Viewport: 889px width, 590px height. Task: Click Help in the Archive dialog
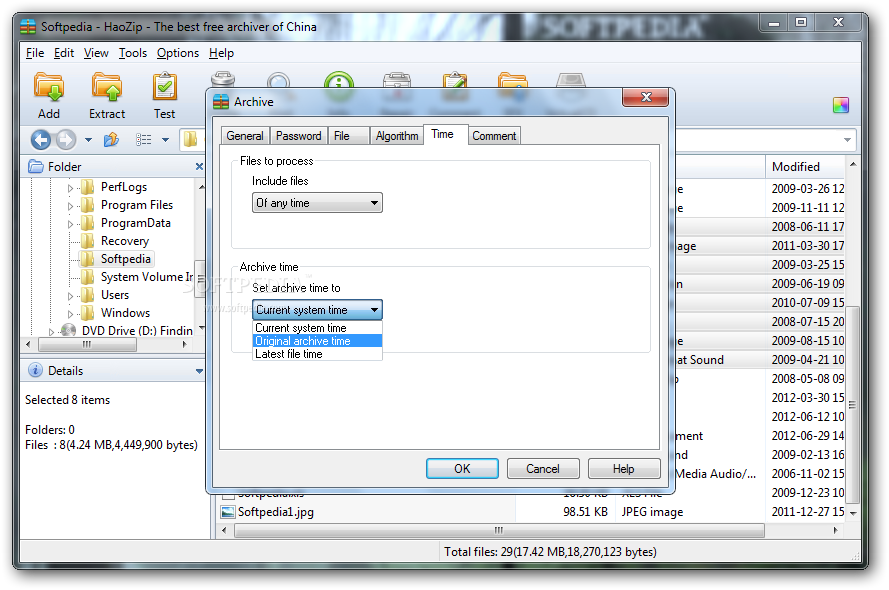point(624,469)
